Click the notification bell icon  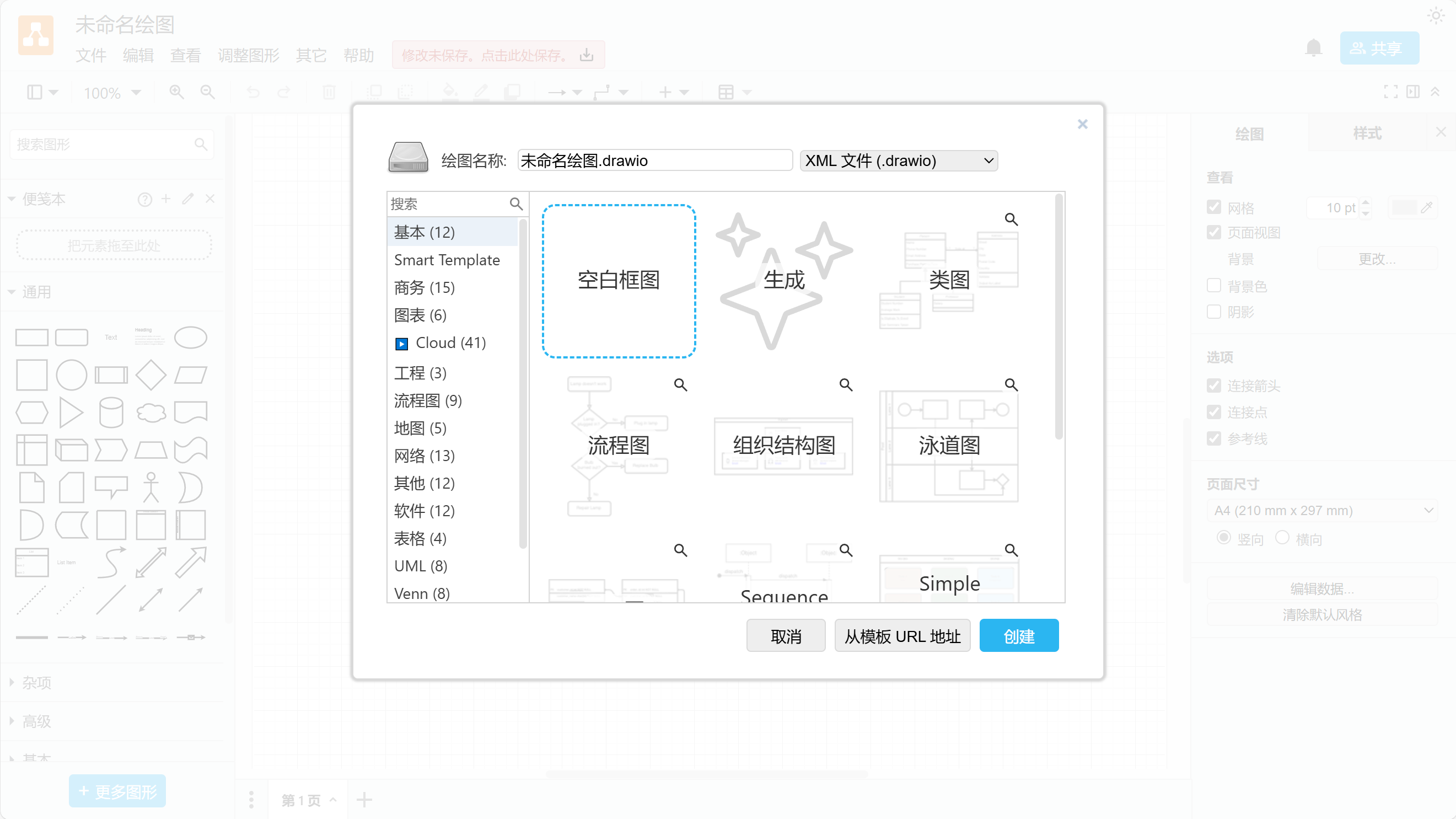pyautogui.click(x=1314, y=48)
